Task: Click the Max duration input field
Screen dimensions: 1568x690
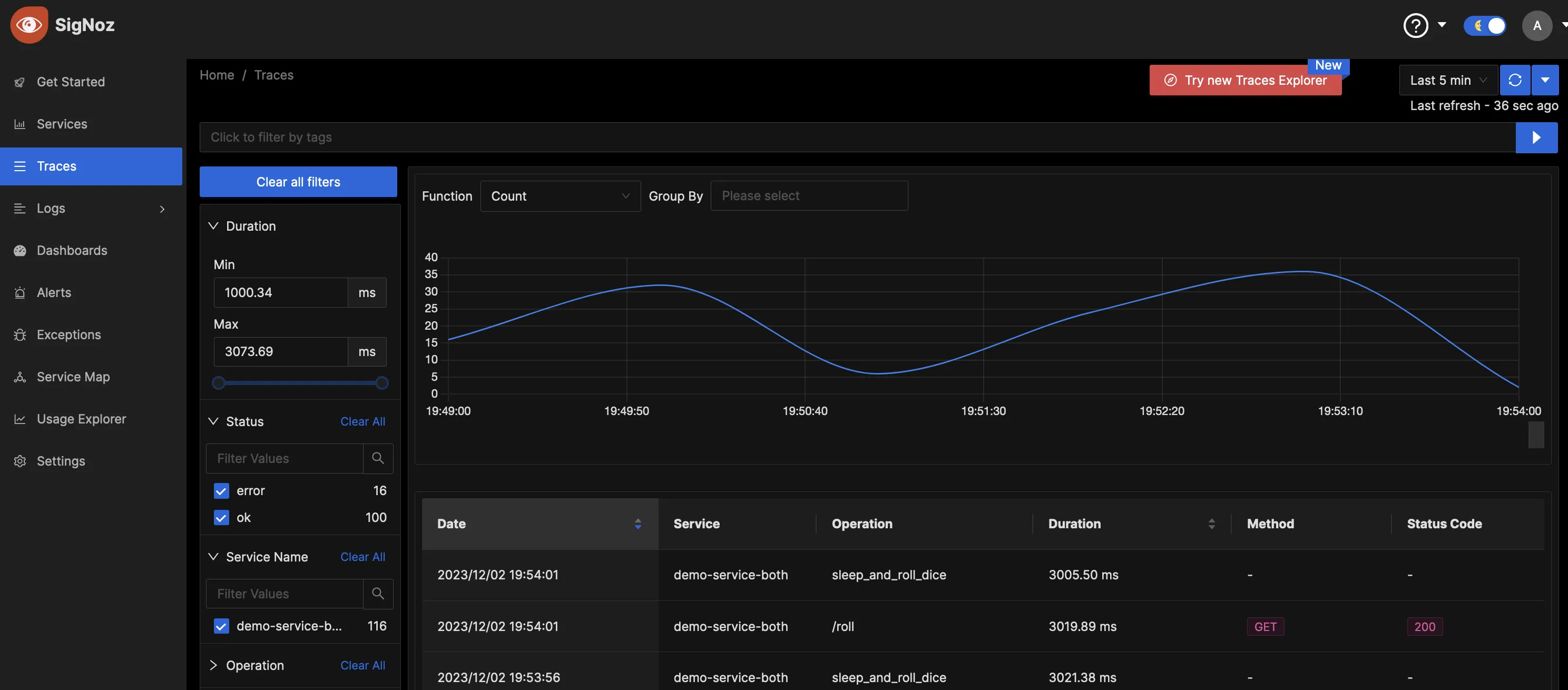Action: pyautogui.click(x=281, y=352)
